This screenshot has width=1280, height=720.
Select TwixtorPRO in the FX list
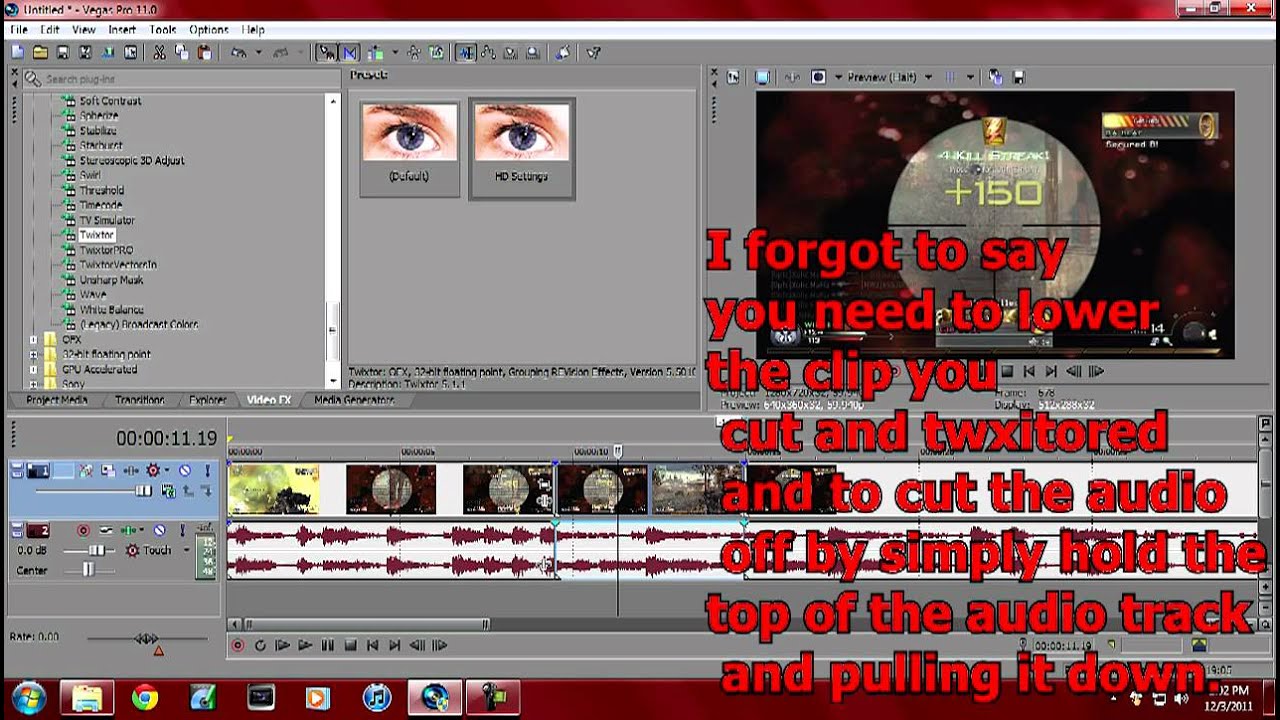click(106, 250)
